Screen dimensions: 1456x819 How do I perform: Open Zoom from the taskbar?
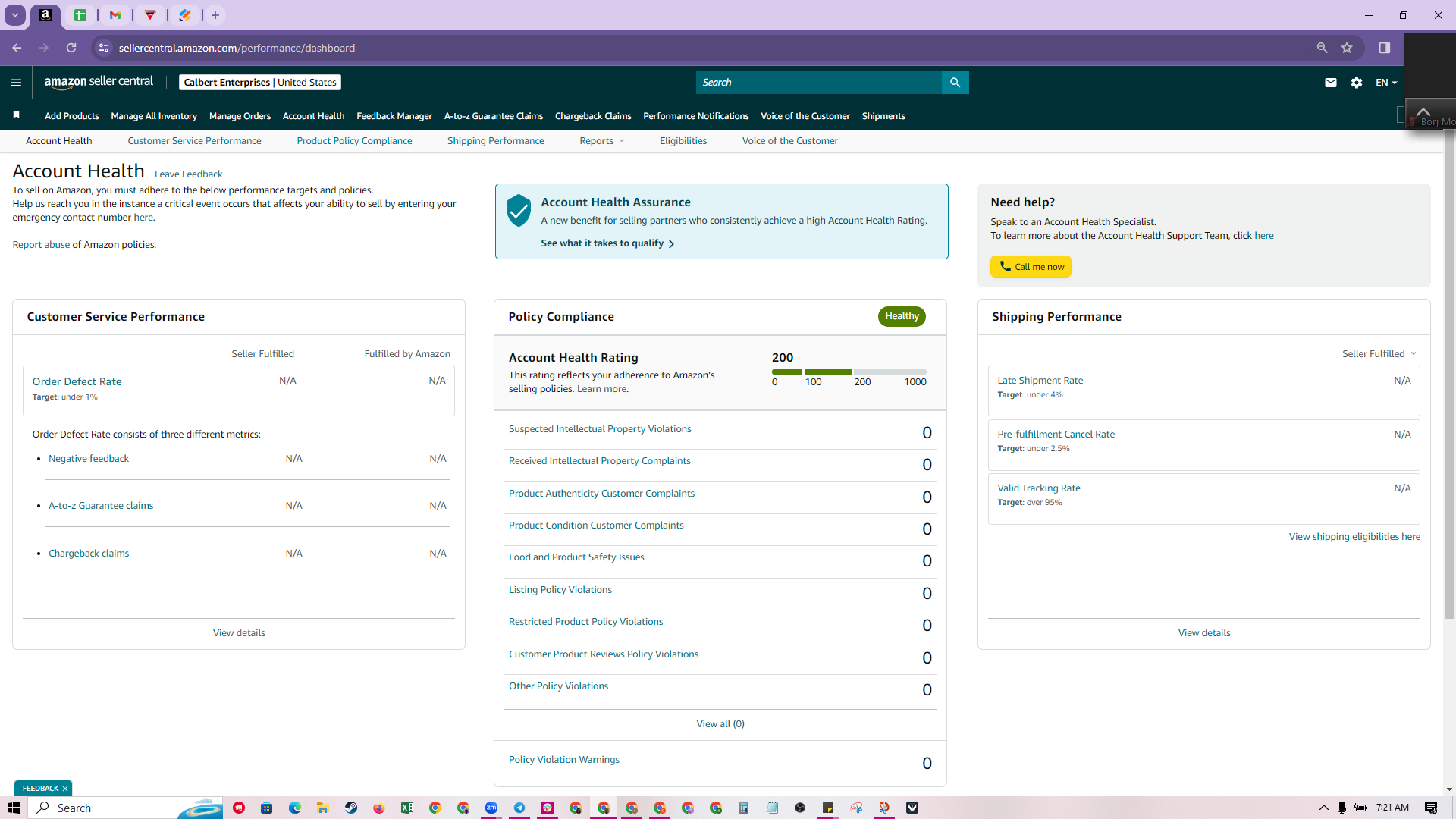[x=491, y=808]
